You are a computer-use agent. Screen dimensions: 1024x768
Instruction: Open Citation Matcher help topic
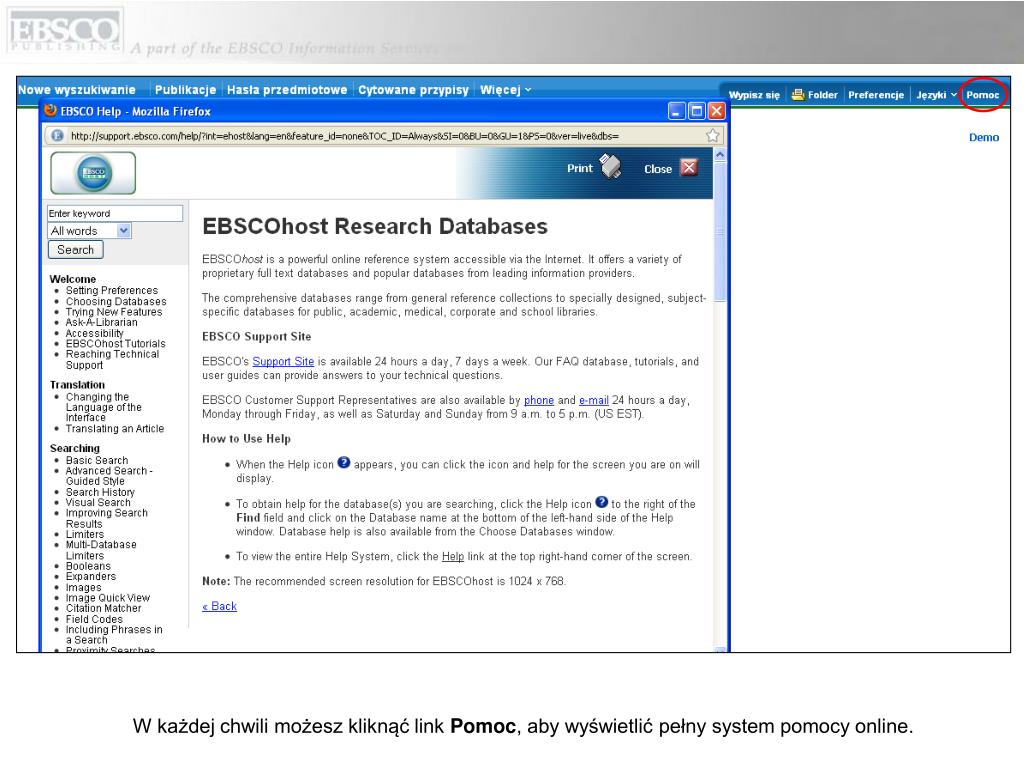click(103, 608)
